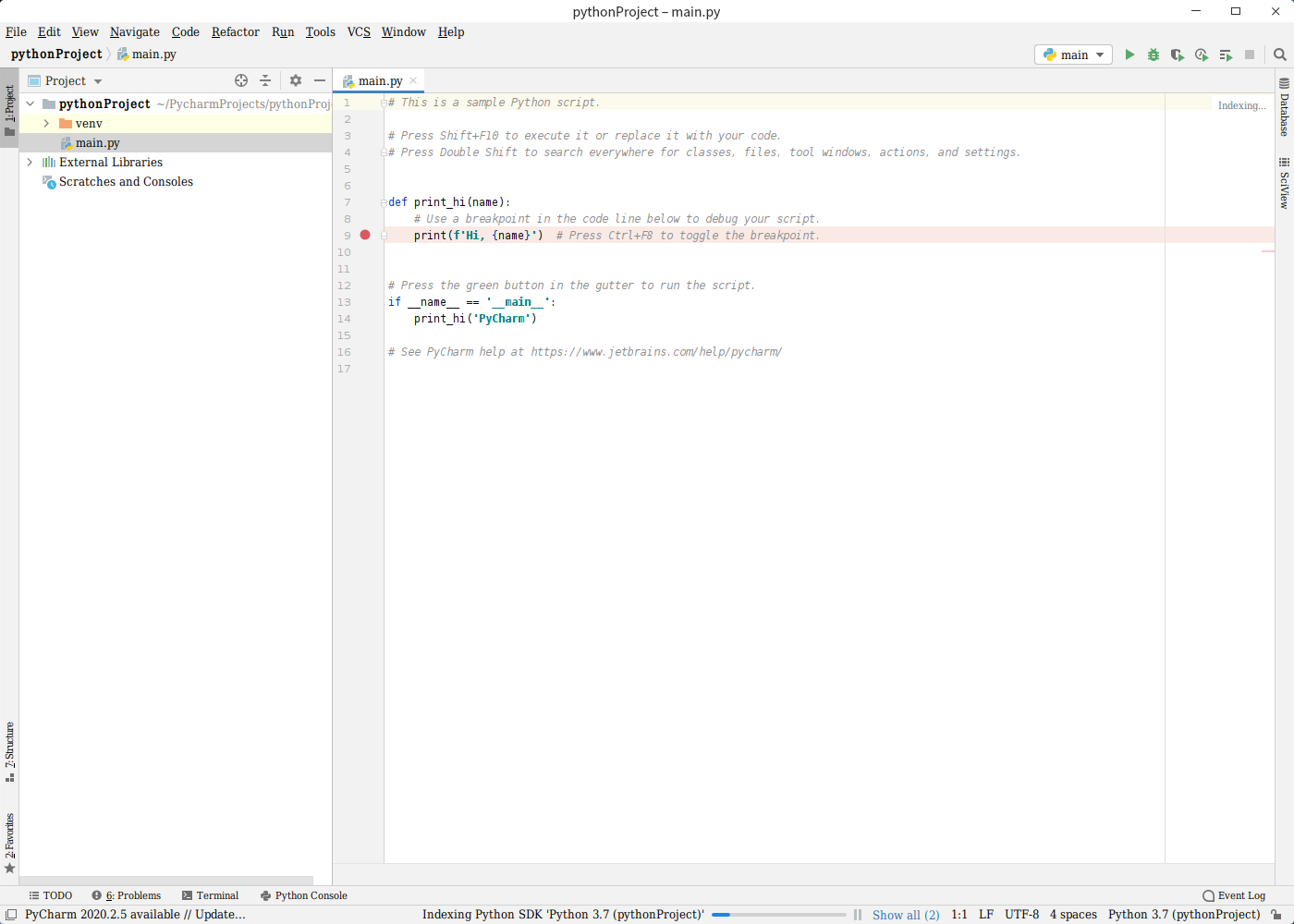Open Search Everywhere magnifier icon
This screenshot has width=1294, height=924.
tap(1280, 55)
